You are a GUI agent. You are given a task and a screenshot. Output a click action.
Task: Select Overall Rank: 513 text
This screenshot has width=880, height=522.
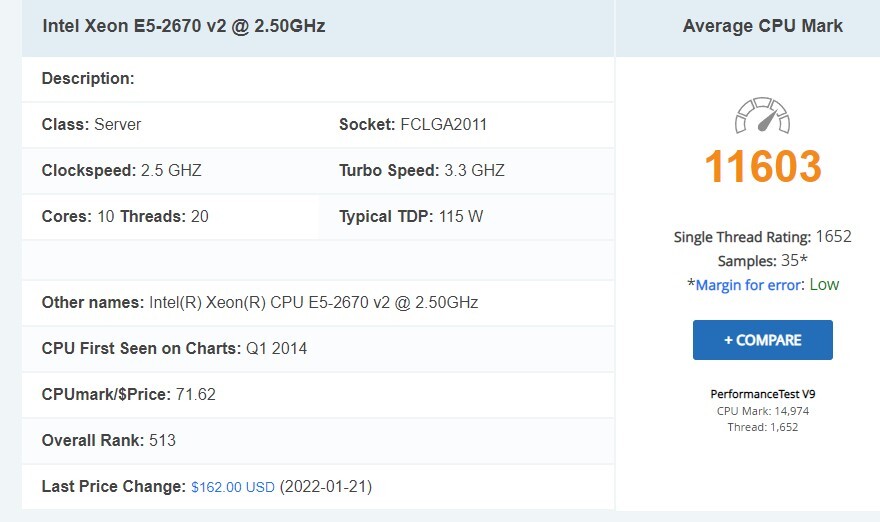(109, 441)
